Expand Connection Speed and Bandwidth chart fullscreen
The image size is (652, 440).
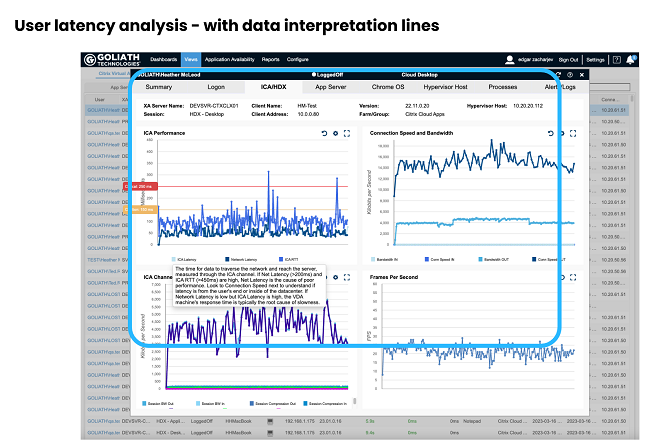[573, 133]
